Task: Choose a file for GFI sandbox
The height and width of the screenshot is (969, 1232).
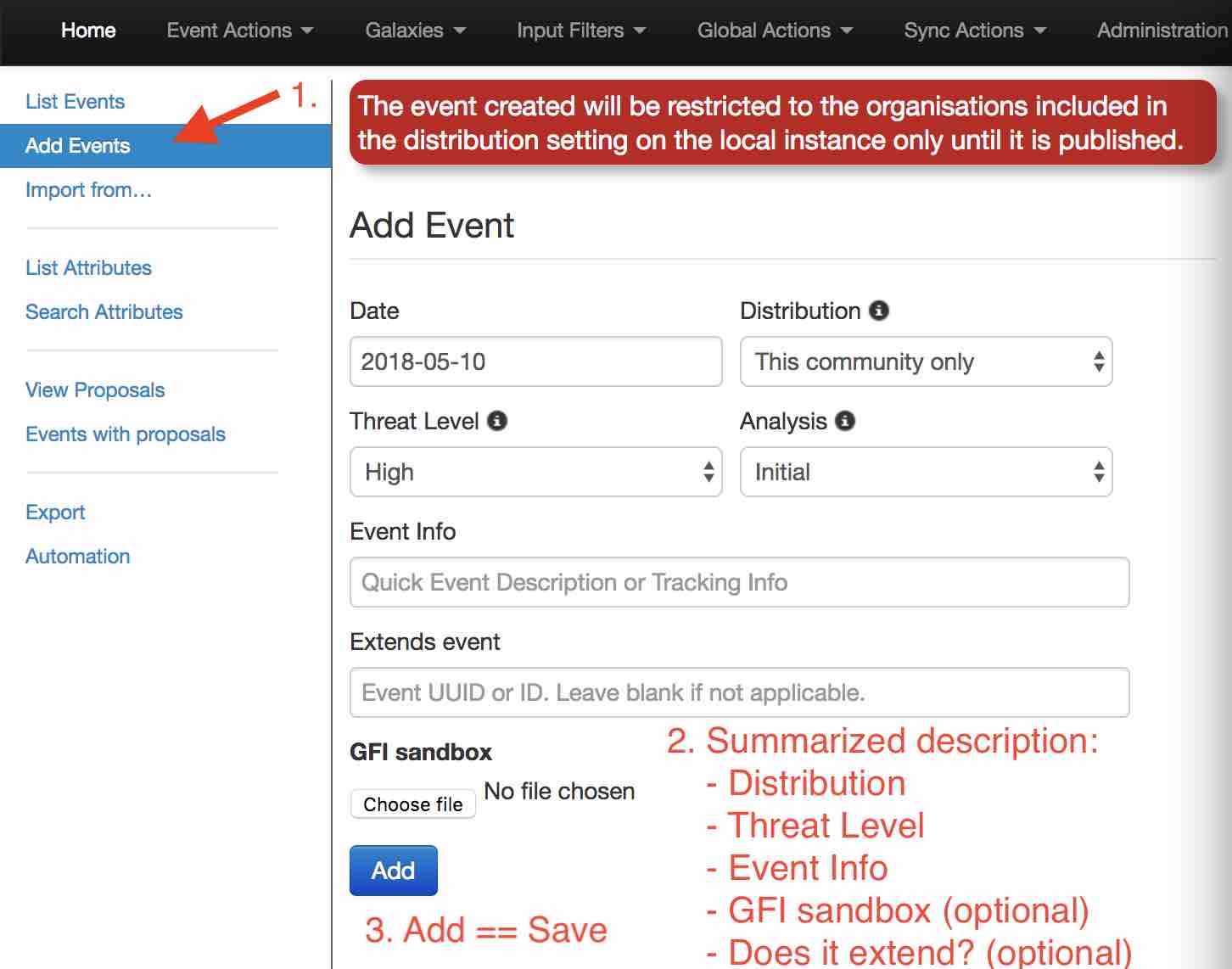Action: [412, 804]
